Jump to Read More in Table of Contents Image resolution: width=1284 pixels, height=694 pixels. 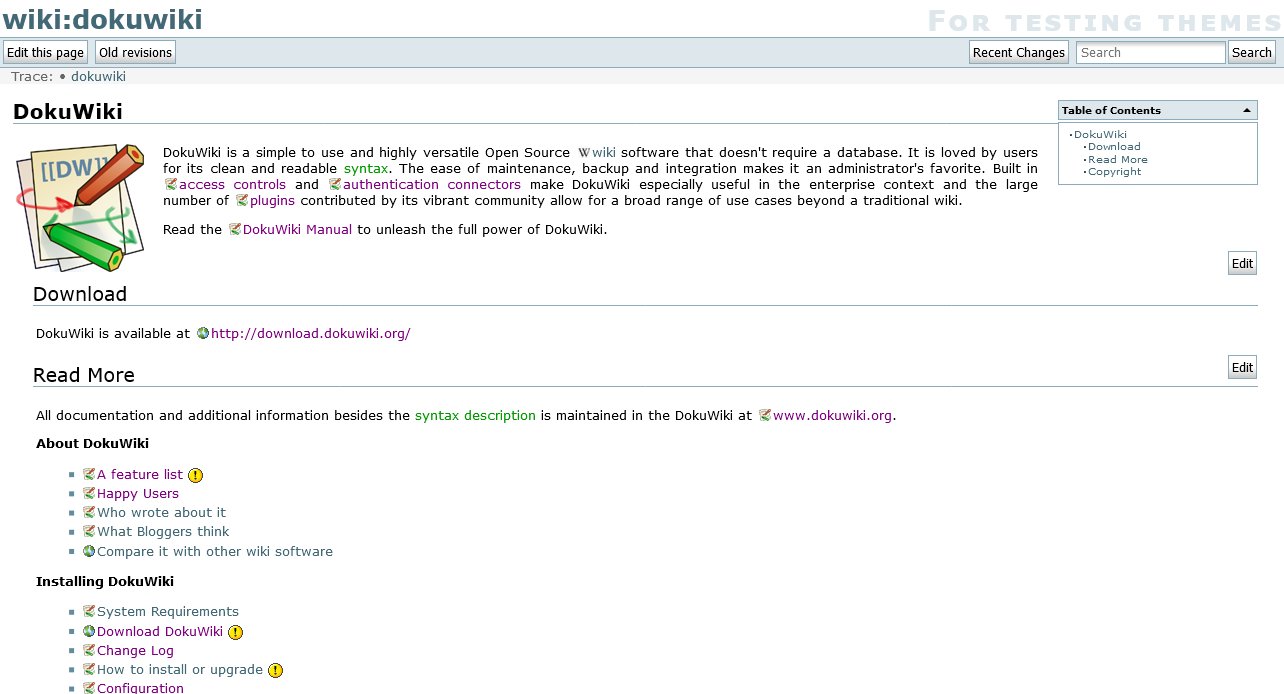[1118, 160]
